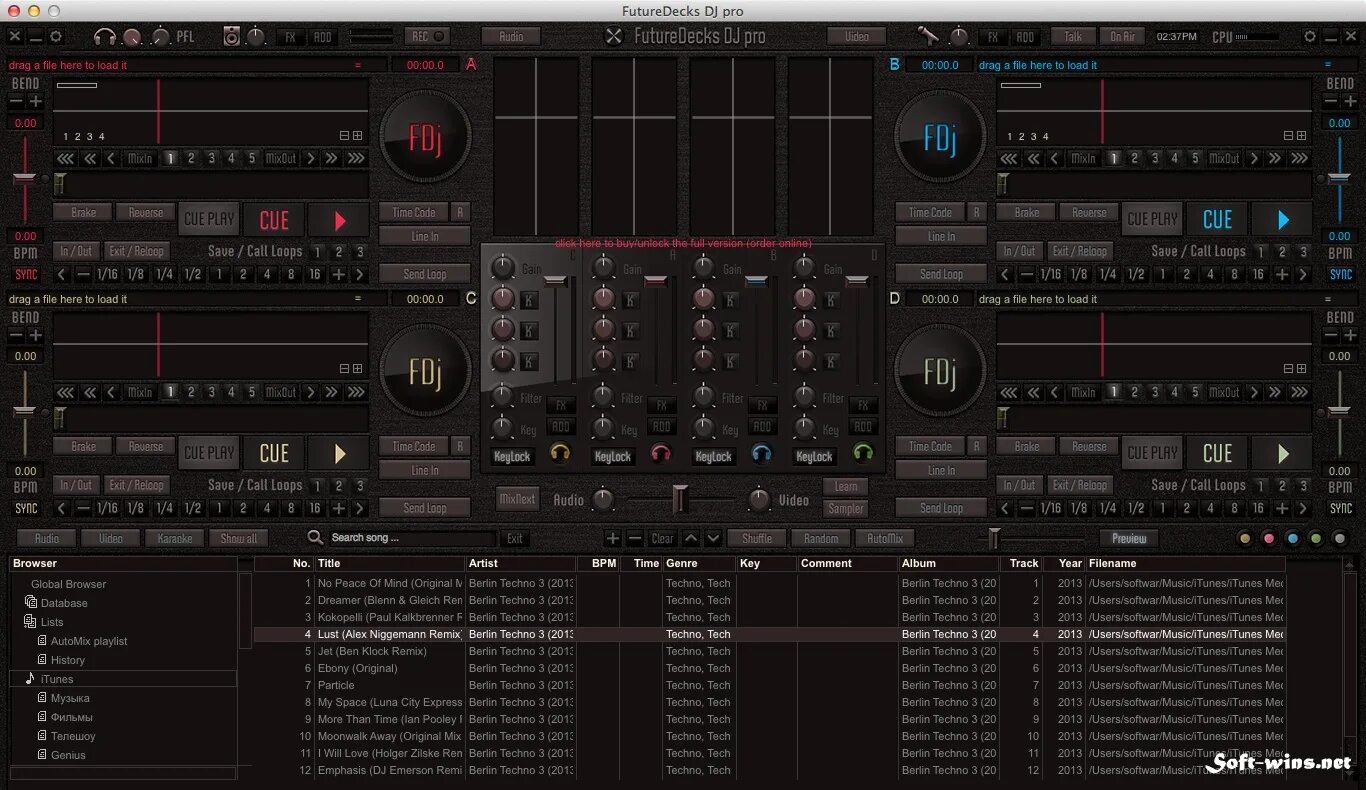Screen dimensions: 1366x790
Task: Open the Sampler panel
Action: point(846,509)
